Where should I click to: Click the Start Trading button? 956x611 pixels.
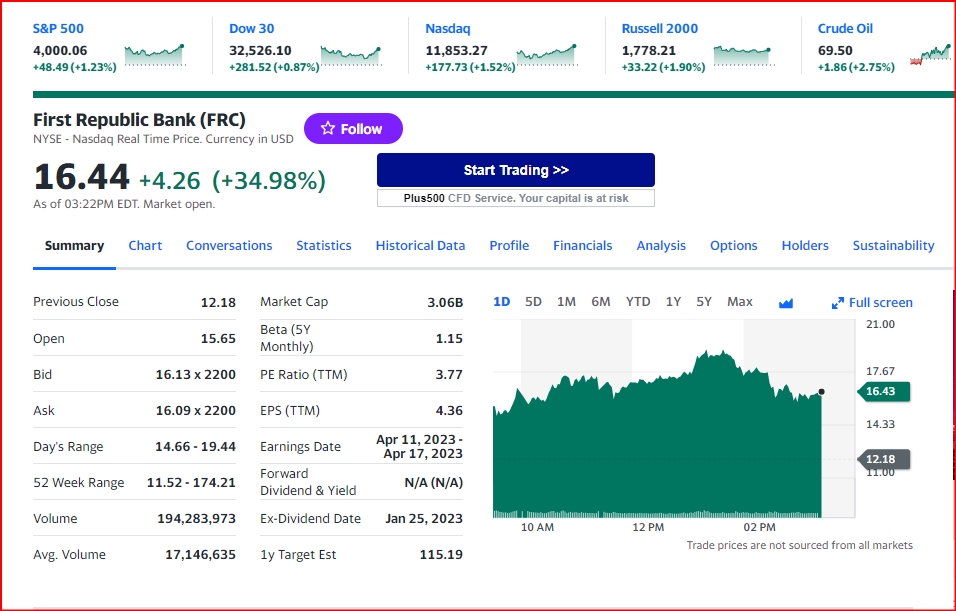[516, 170]
